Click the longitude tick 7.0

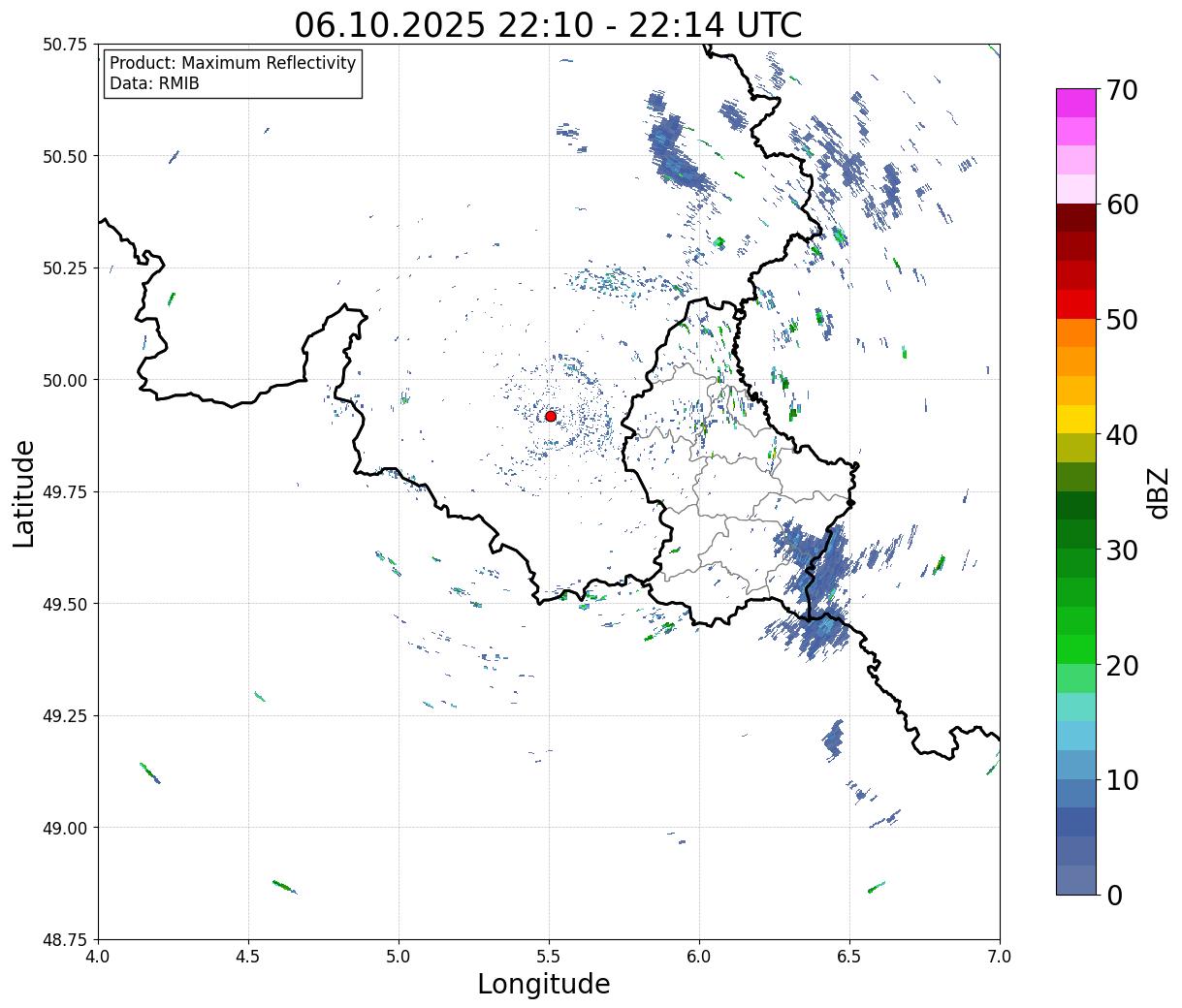1000,957
